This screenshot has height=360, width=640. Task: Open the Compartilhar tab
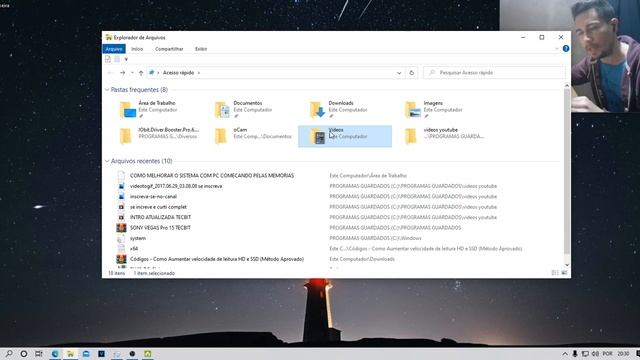click(169, 49)
